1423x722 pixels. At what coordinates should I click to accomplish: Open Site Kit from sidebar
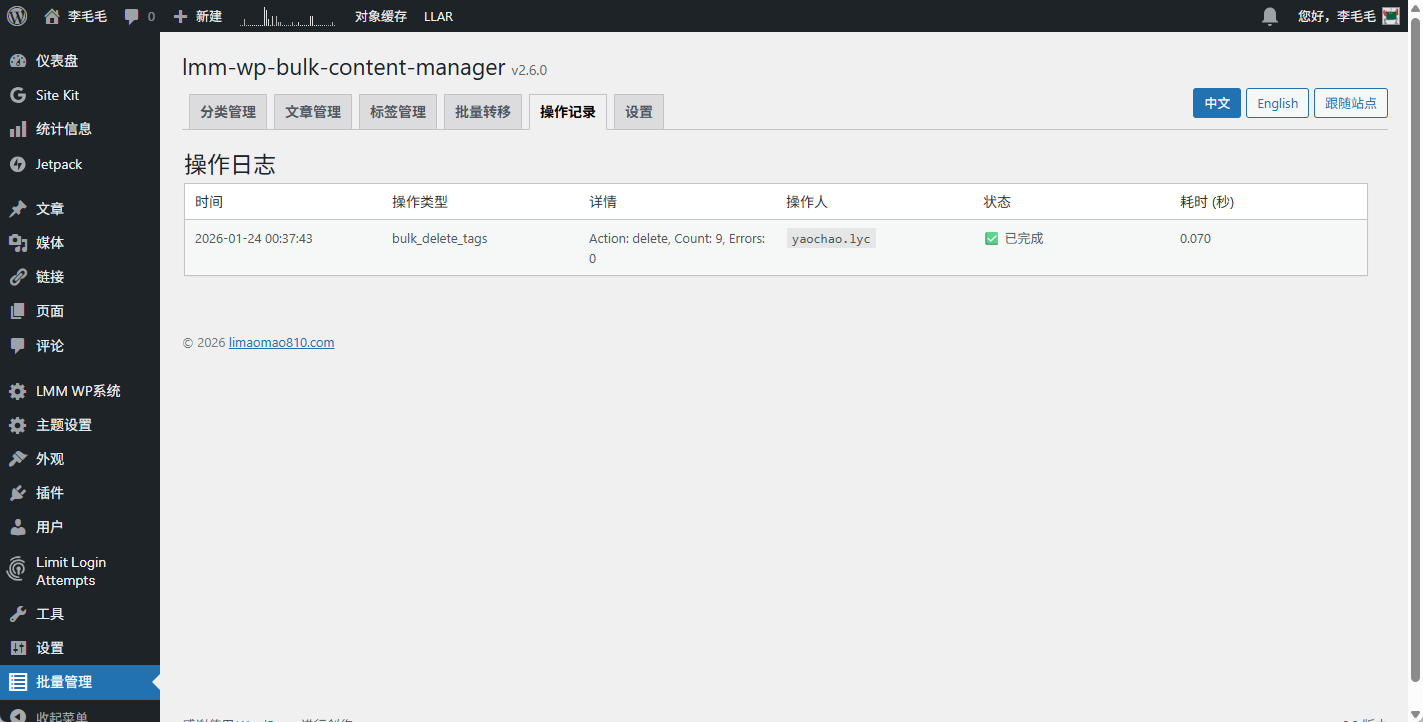point(57,95)
